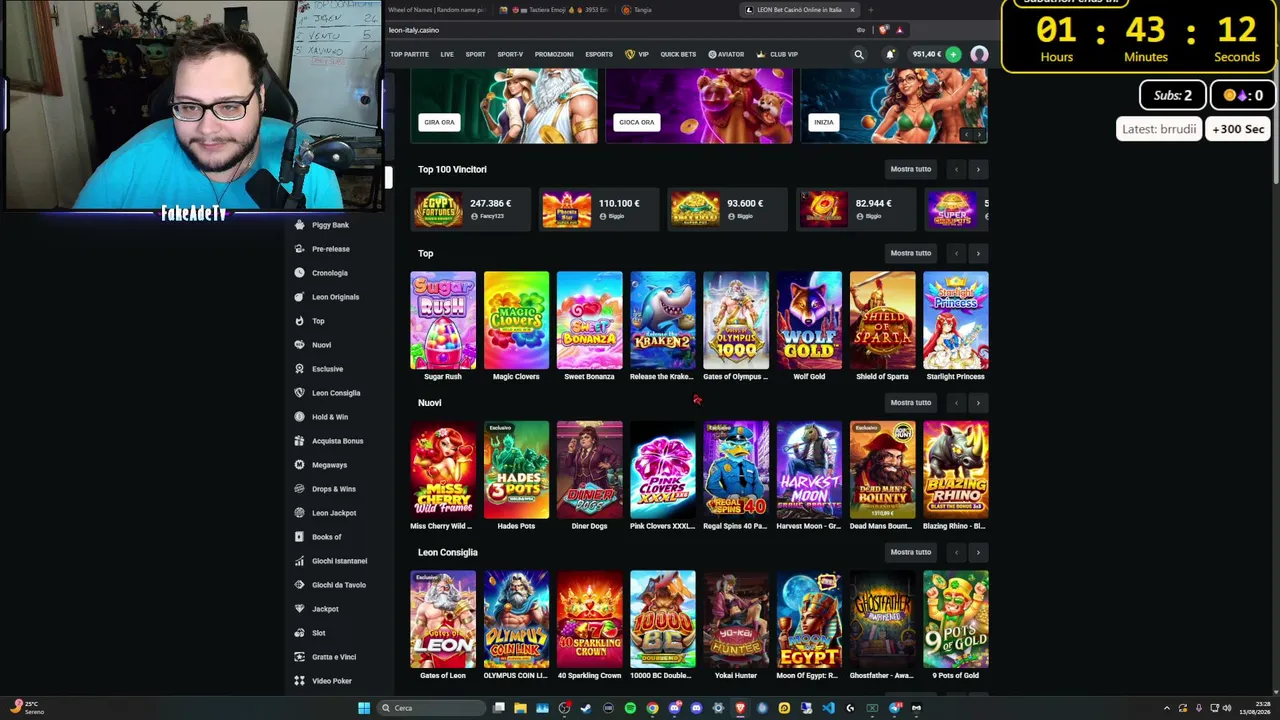Show previous Leon Consiglia games

click(x=956, y=552)
